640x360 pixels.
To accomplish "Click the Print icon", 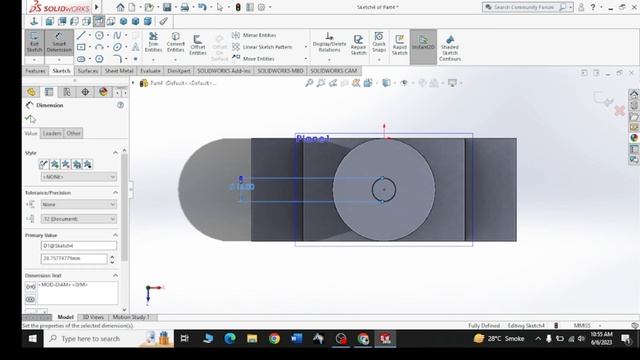I will coord(185,7).
